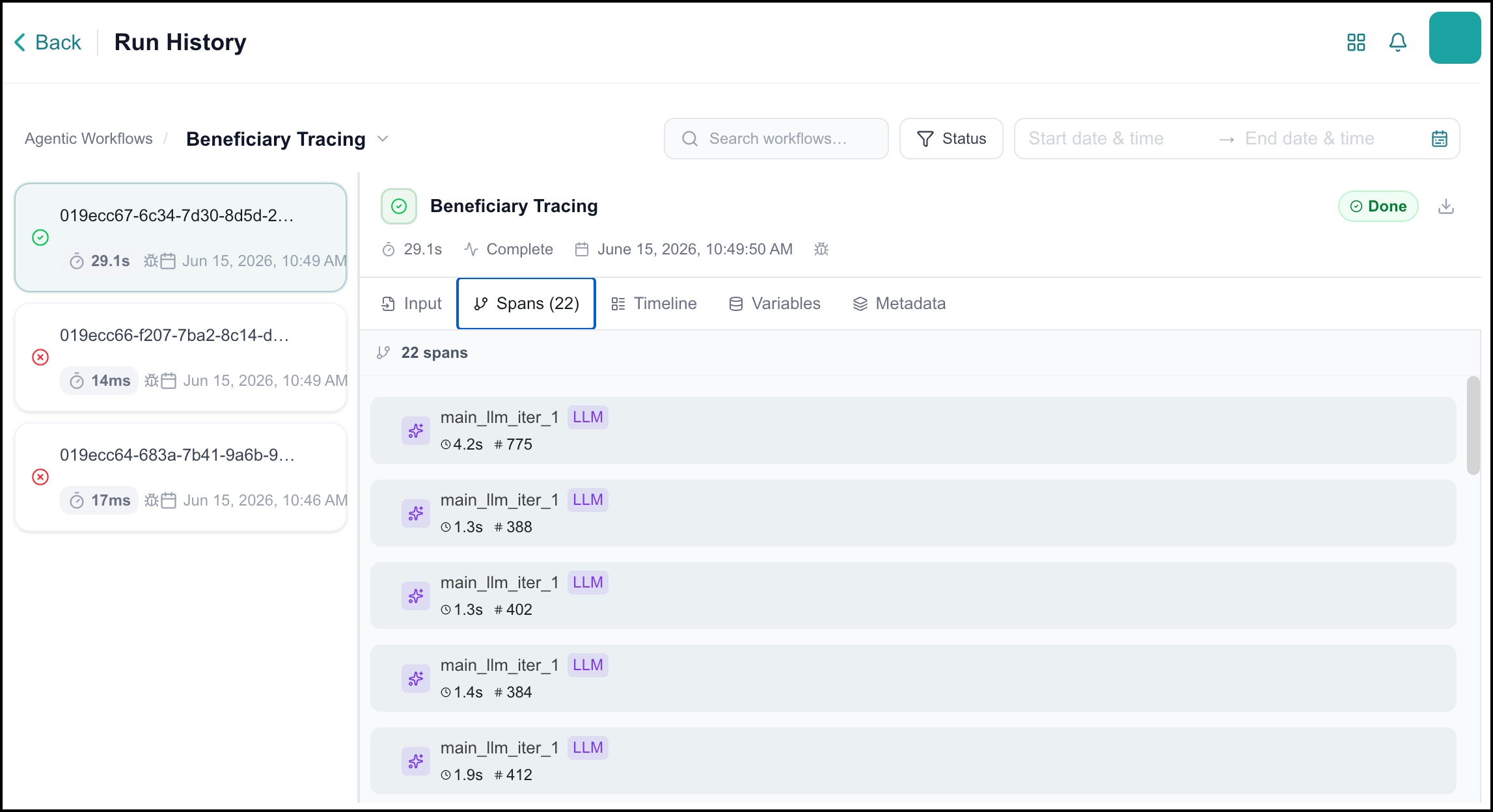Screen dimensions: 1493x812
Task: Click the debug bug icon on the 29.1s run
Action: (151, 261)
